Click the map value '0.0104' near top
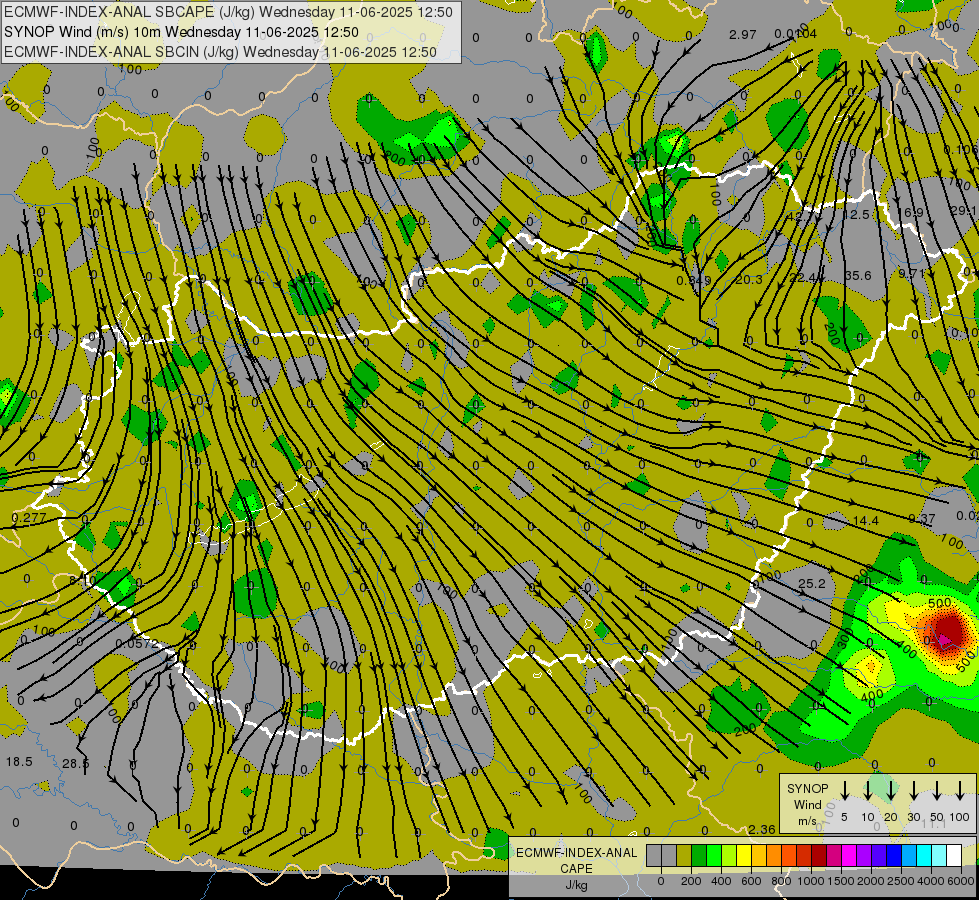This screenshot has height=900, width=979. [x=795, y=34]
